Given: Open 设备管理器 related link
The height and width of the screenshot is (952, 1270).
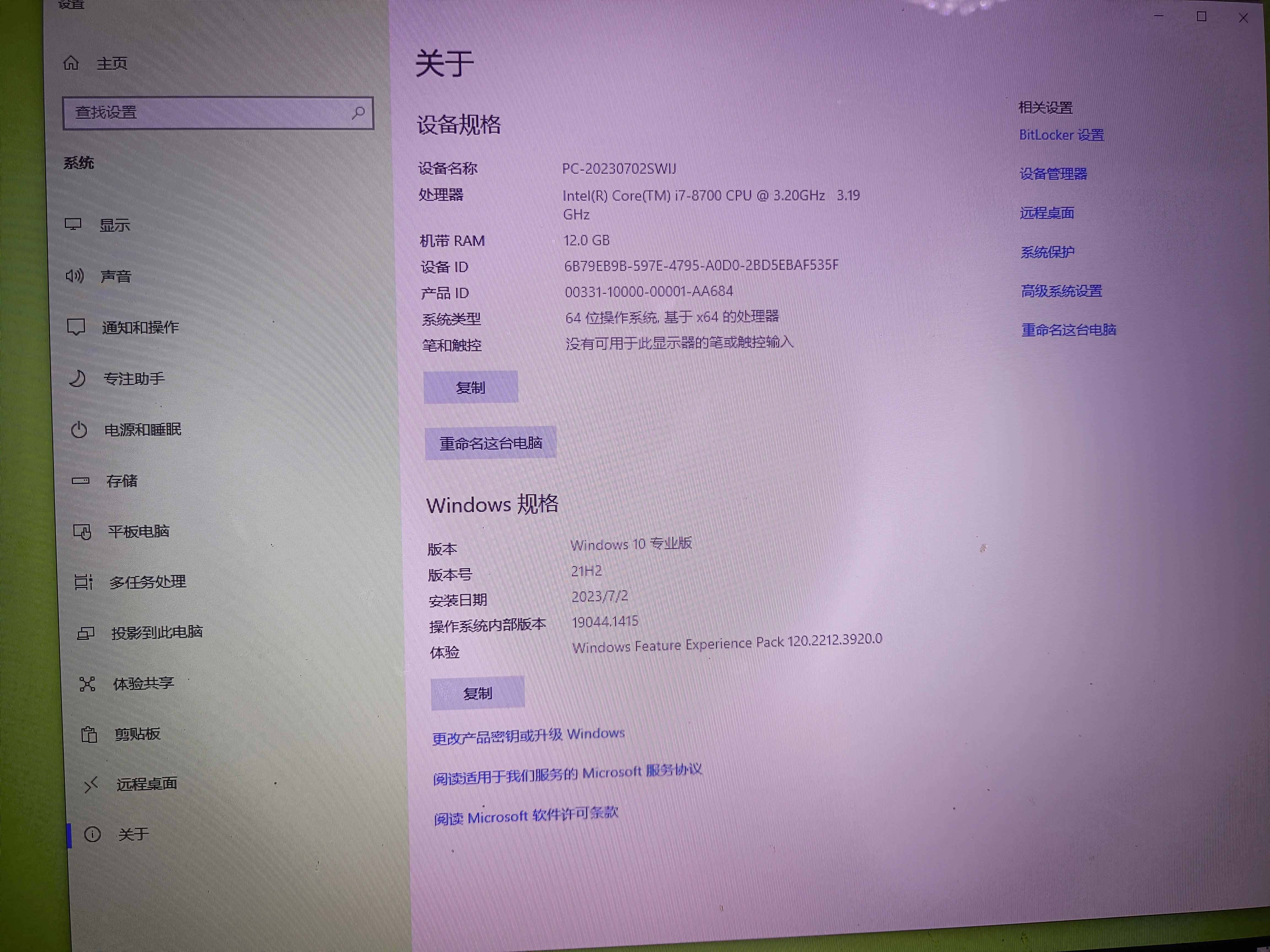Looking at the screenshot, I should tap(1053, 174).
